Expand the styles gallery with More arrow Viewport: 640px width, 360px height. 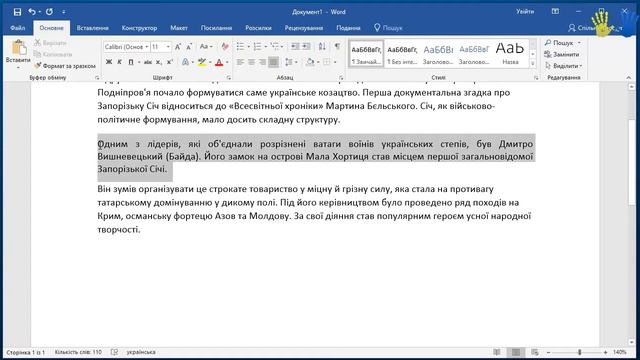[533, 64]
